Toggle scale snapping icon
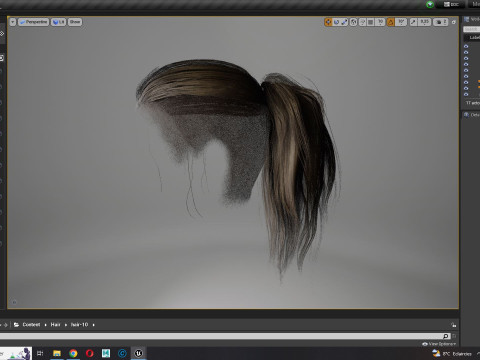Screen dimensions: 480x360 (x=413, y=22)
